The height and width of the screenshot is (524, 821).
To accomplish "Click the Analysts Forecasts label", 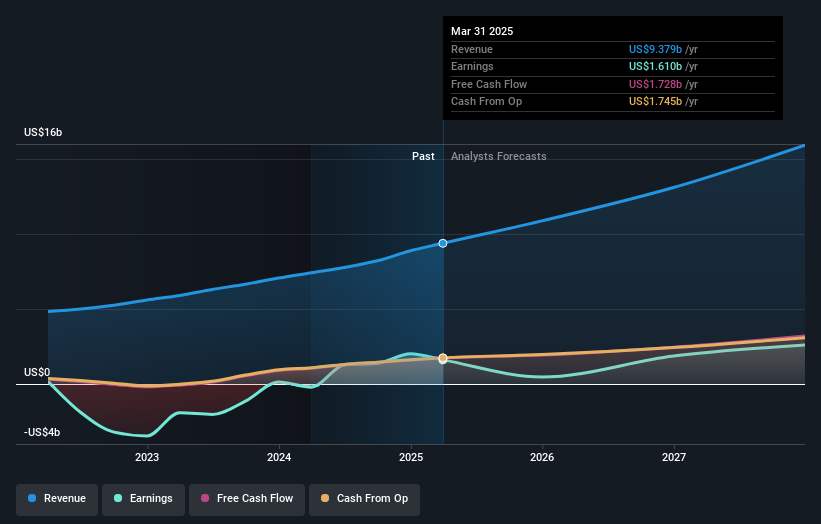I will [498, 156].
